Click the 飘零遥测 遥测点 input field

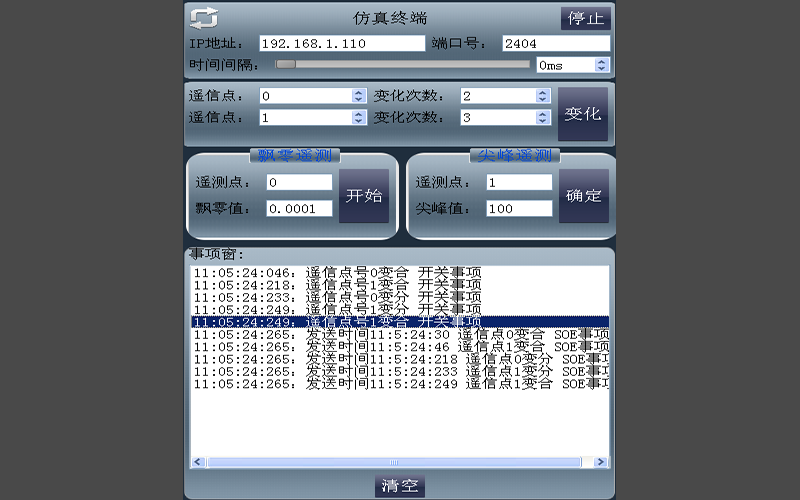(299, 183)
